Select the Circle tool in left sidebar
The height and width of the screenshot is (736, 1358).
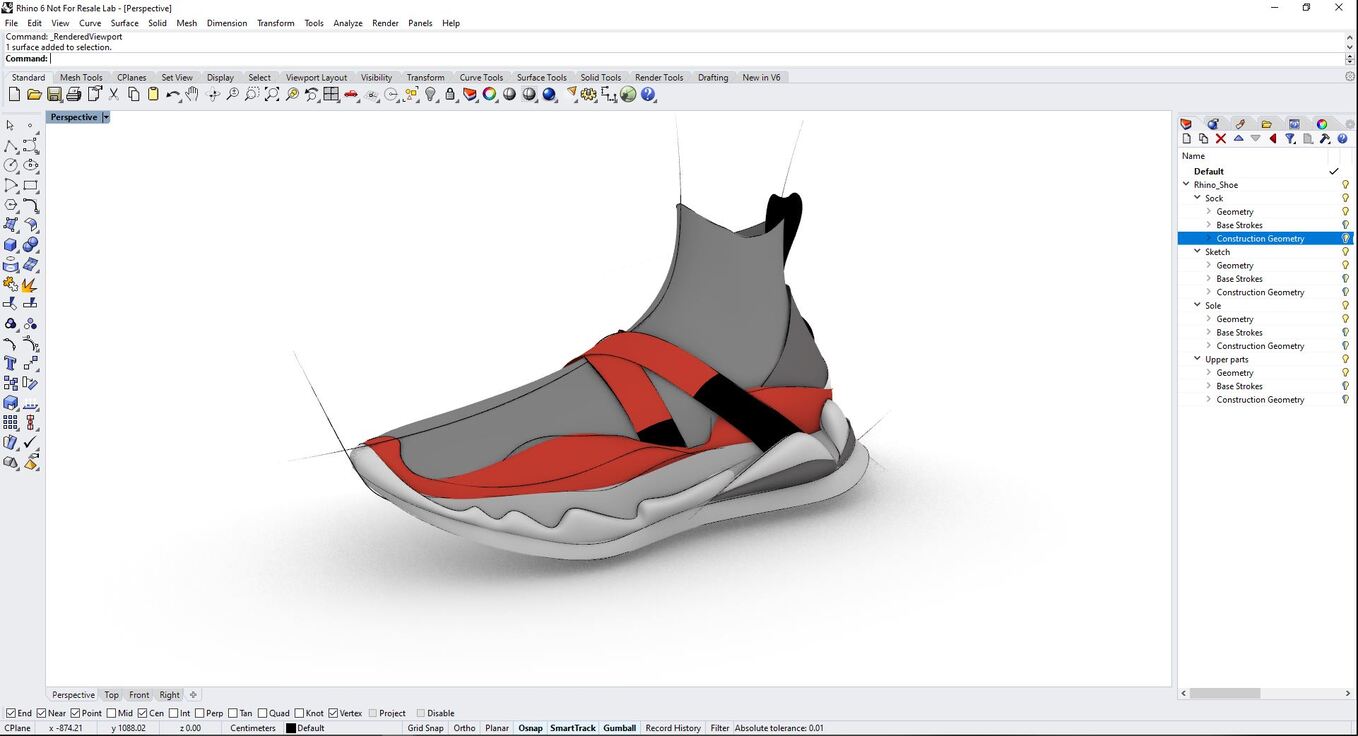[10, 165]
